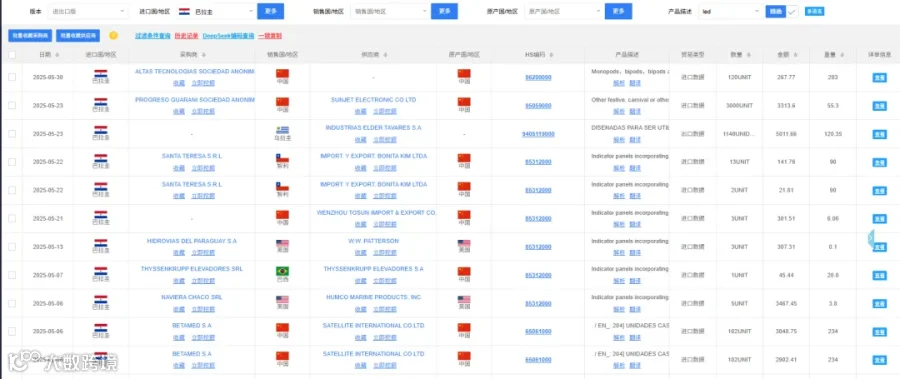Open supplier HUMCO MARINE PRODUCTS, INC
The height and width of the screenshot is (379, 900).
pyautogui.click(x=374, y=297)
